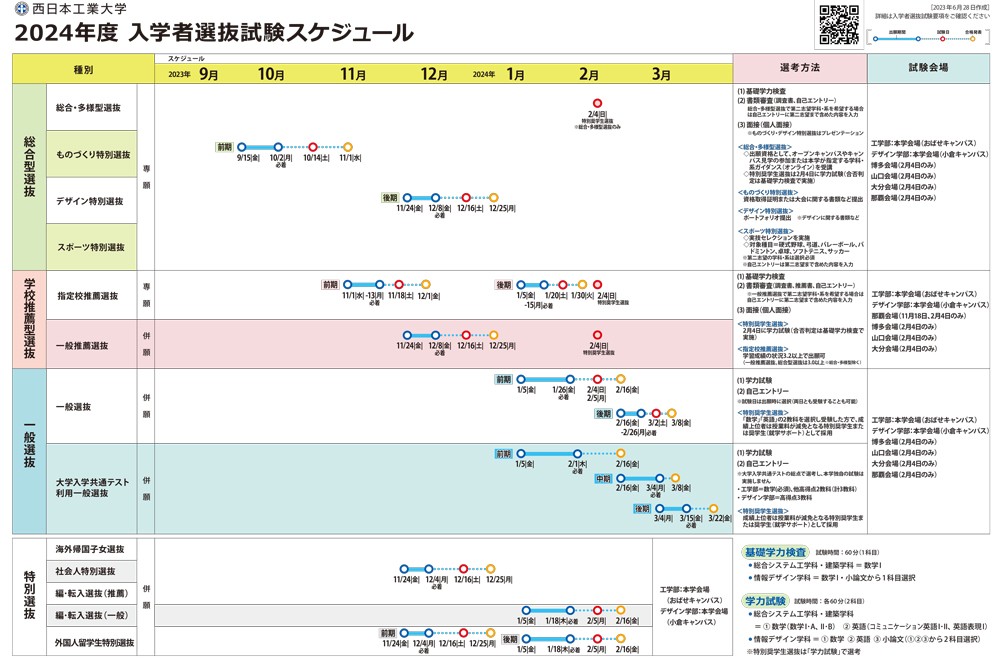This screenshot has width=1000, height=658.
Task: Click the red 2/4|日| marker in 一般推薦選抜 row
Action: tap(597, 335)
